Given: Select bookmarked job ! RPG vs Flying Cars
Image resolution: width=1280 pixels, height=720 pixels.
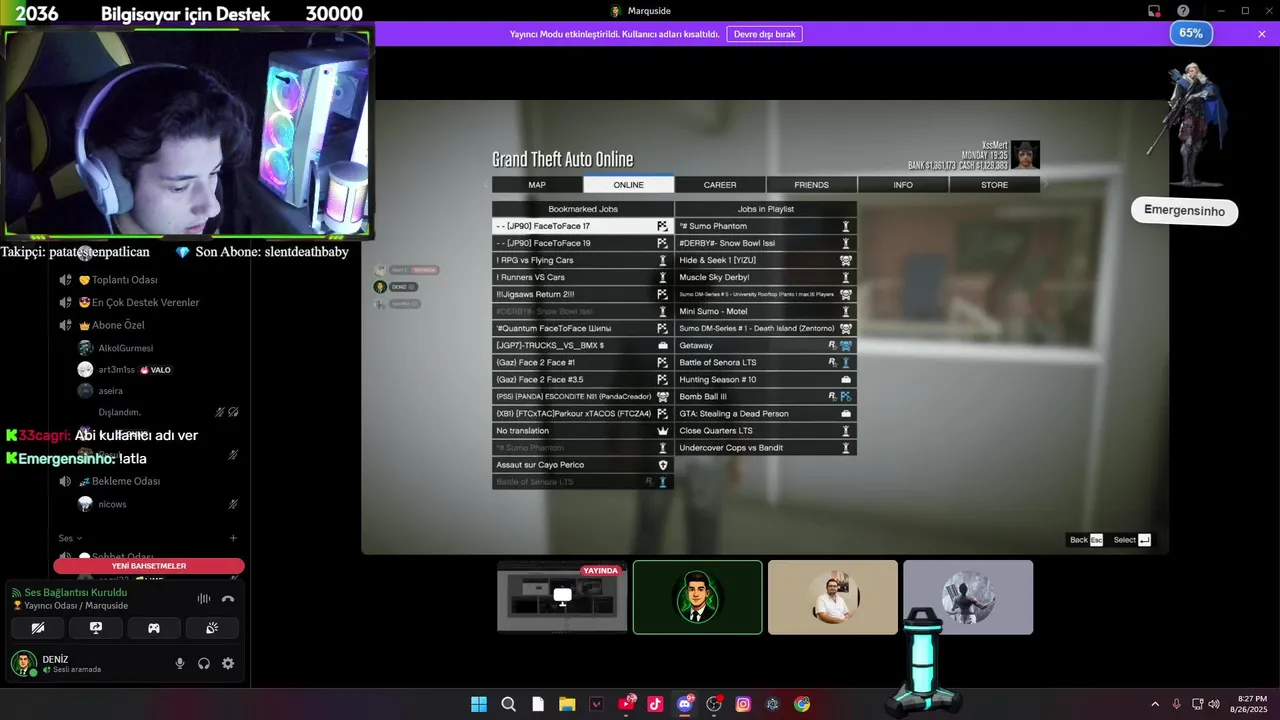Looking at the screenshot, I should click(582, 260).
